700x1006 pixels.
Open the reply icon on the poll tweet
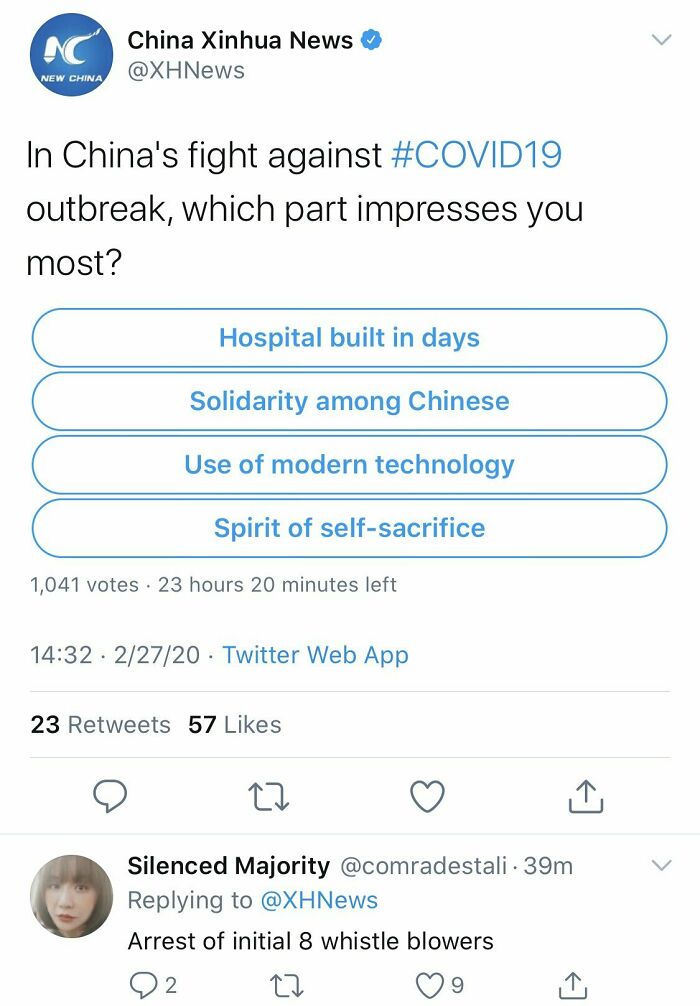click(x=110, y=796)
